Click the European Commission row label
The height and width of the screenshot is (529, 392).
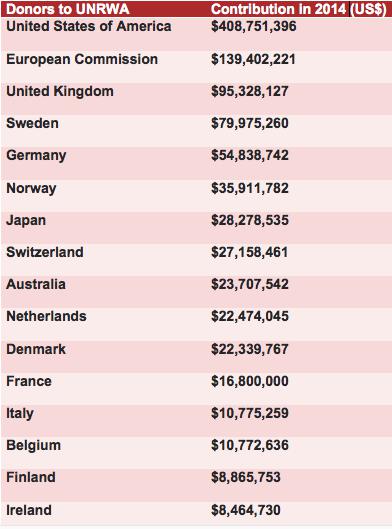[x=82, y=59]
